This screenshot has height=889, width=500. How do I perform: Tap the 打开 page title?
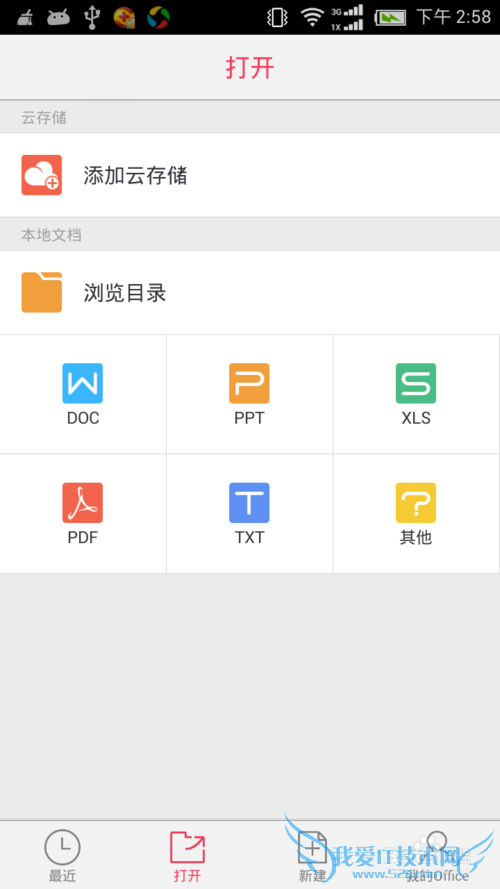pos(250,67)
